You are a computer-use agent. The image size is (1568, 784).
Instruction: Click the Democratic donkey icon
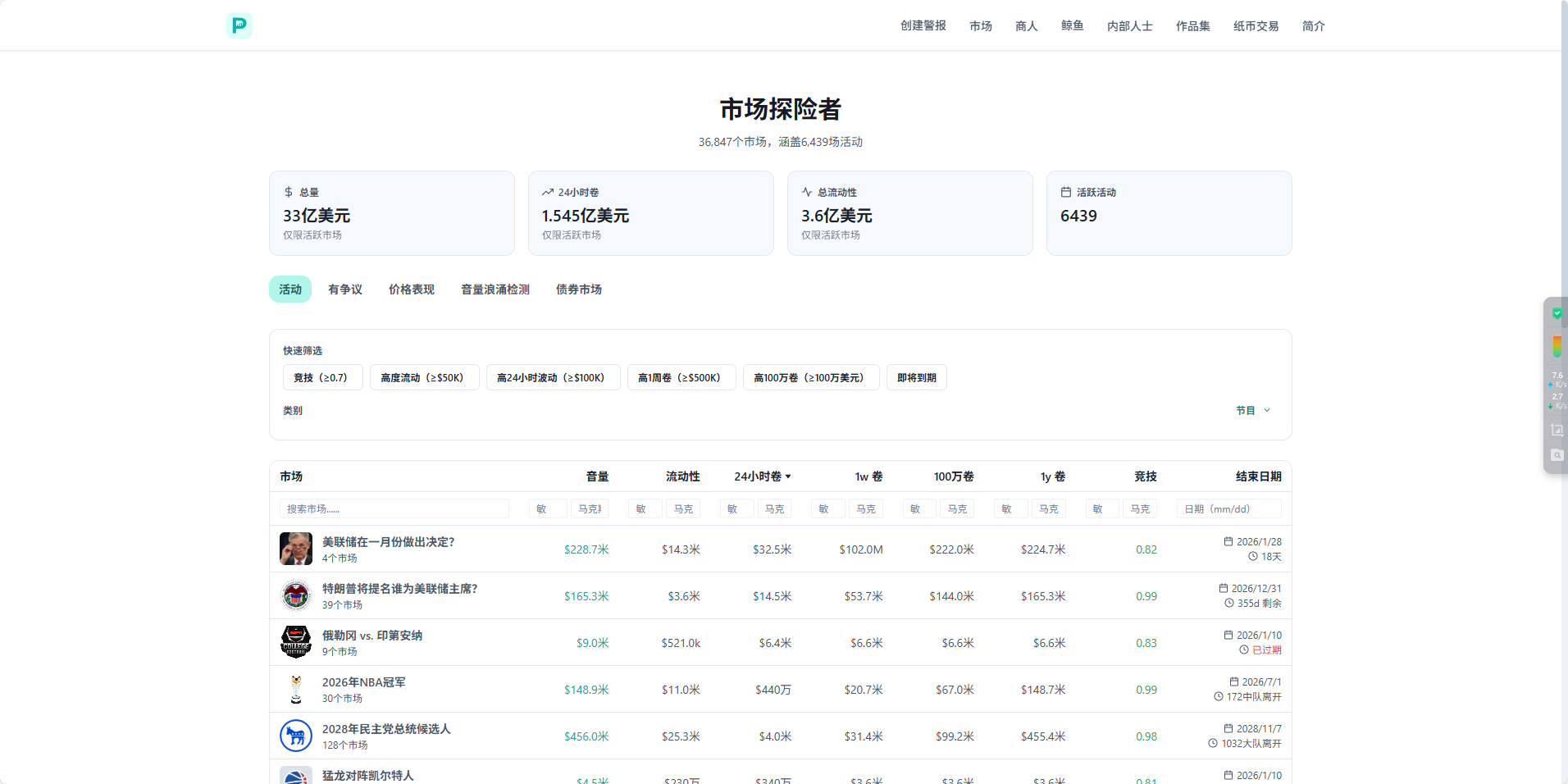click(x=296, y=736)
